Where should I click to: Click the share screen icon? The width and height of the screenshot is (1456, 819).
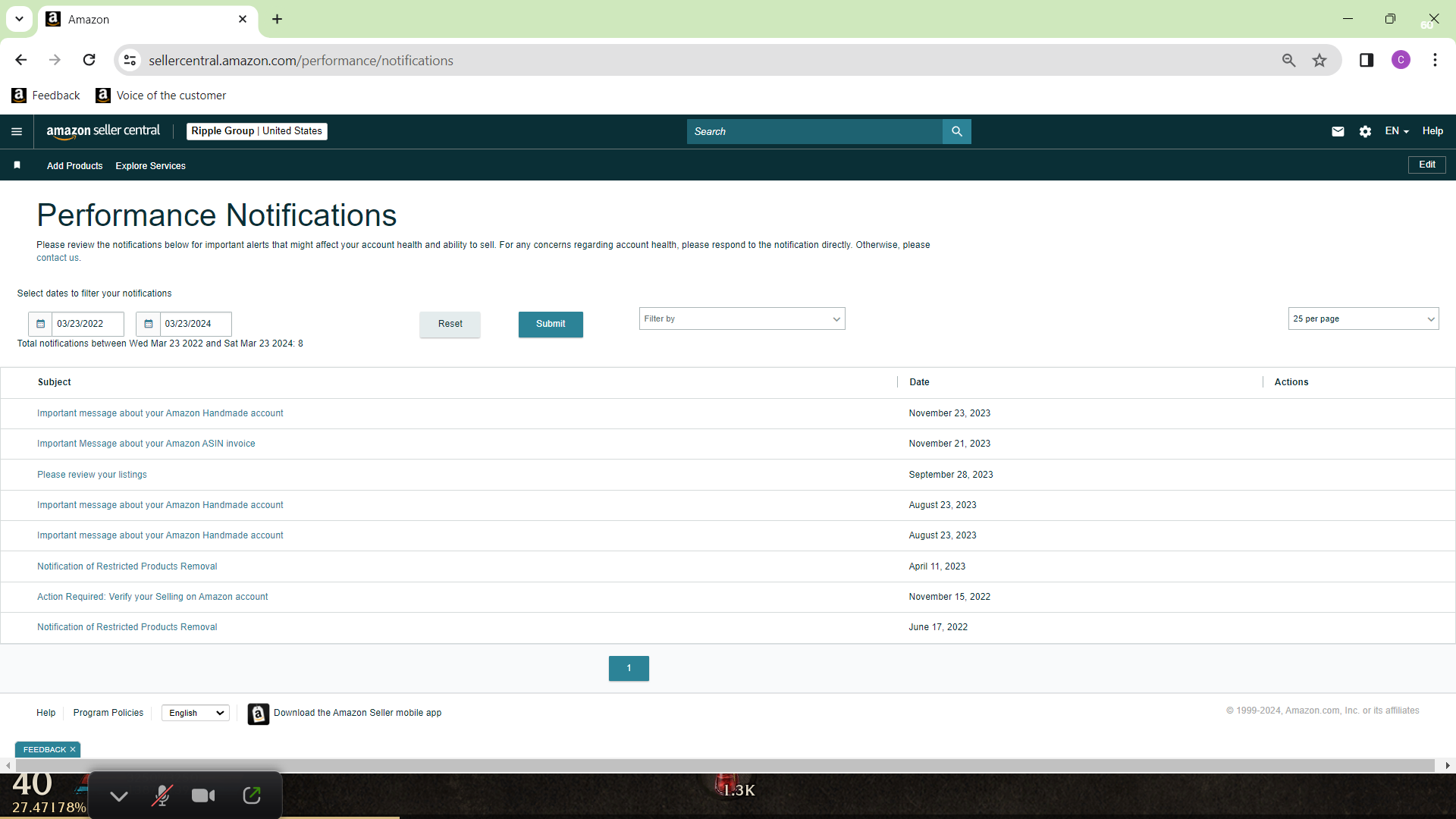click(252, 795)
